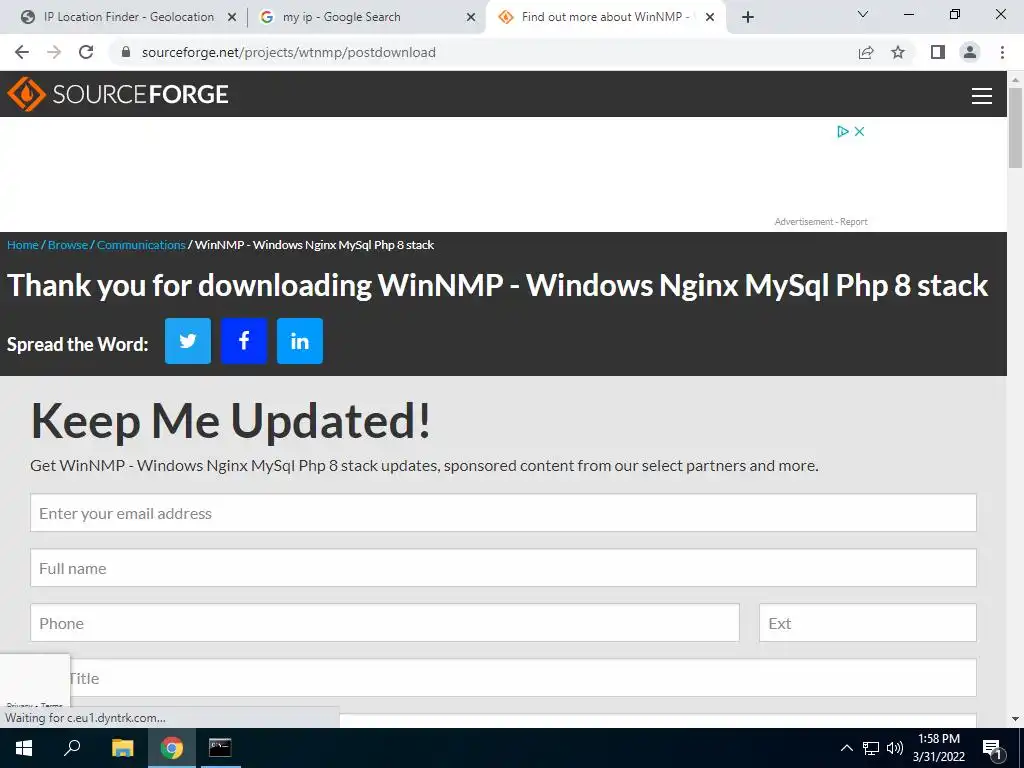Switch to IP Location Finder tab
The image size is (1024, 768).
[128, 17]
